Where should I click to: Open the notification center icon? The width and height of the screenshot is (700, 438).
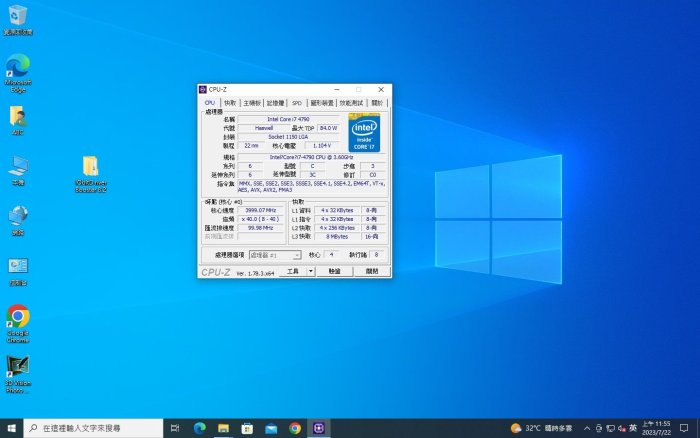(x=683, y=428)
